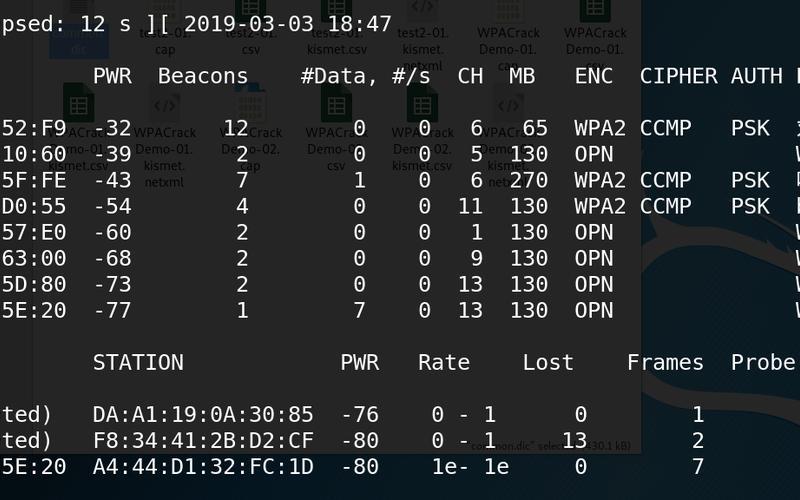The image size is (800, 500).
Task: Click the test2-01.kismet.csv file icon
Action: point(336,28)
